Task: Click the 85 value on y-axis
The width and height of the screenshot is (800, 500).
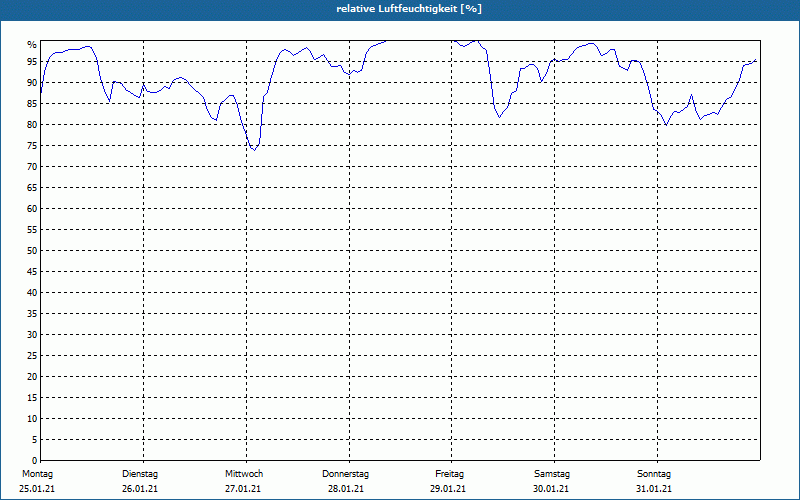Action: (32, 104)
